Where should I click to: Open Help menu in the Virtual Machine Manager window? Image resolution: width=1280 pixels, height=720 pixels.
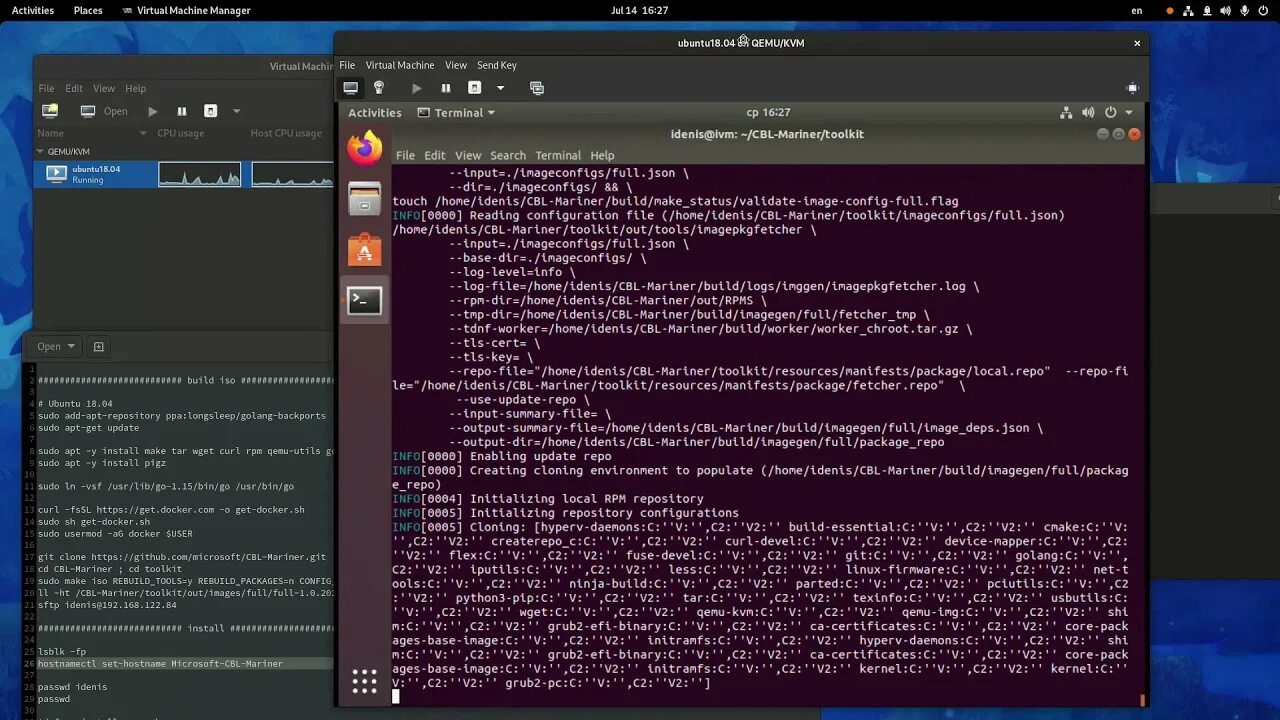[136, 88]
